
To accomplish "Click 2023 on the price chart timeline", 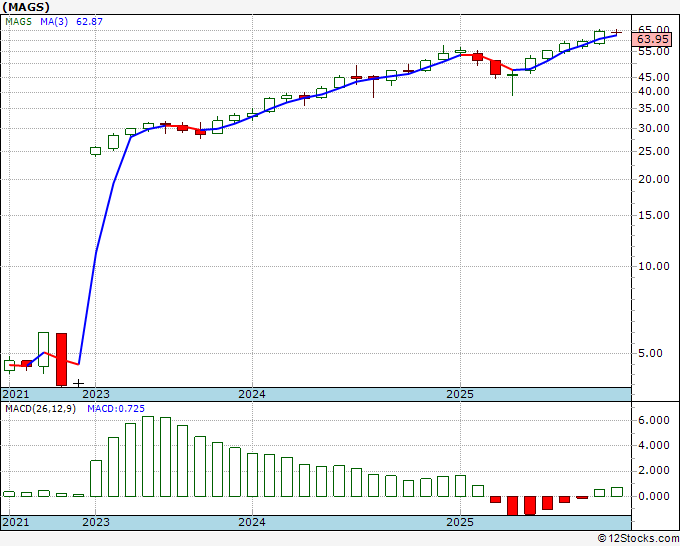I will 96,394.
